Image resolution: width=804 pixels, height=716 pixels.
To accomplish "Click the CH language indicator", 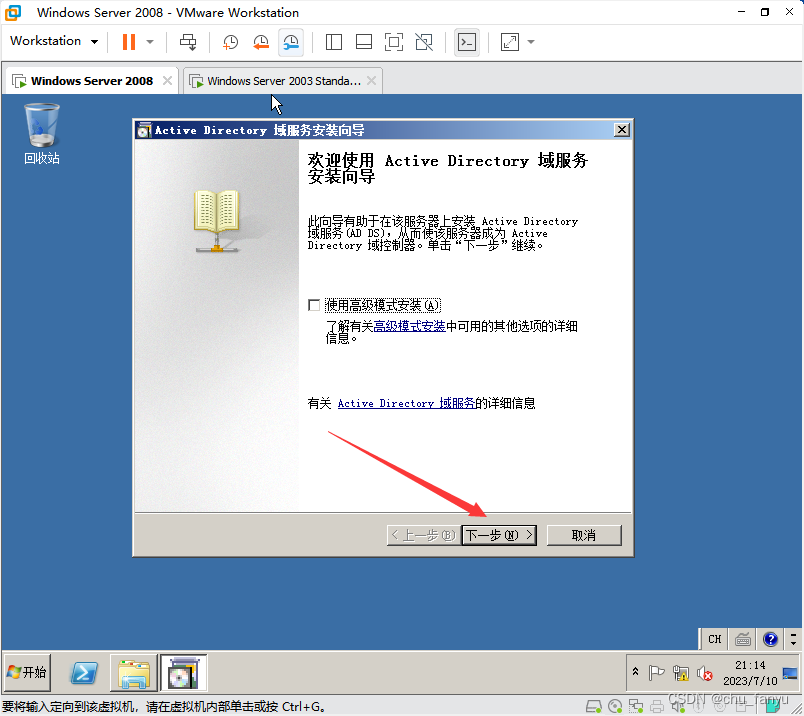I will [714, 639].
